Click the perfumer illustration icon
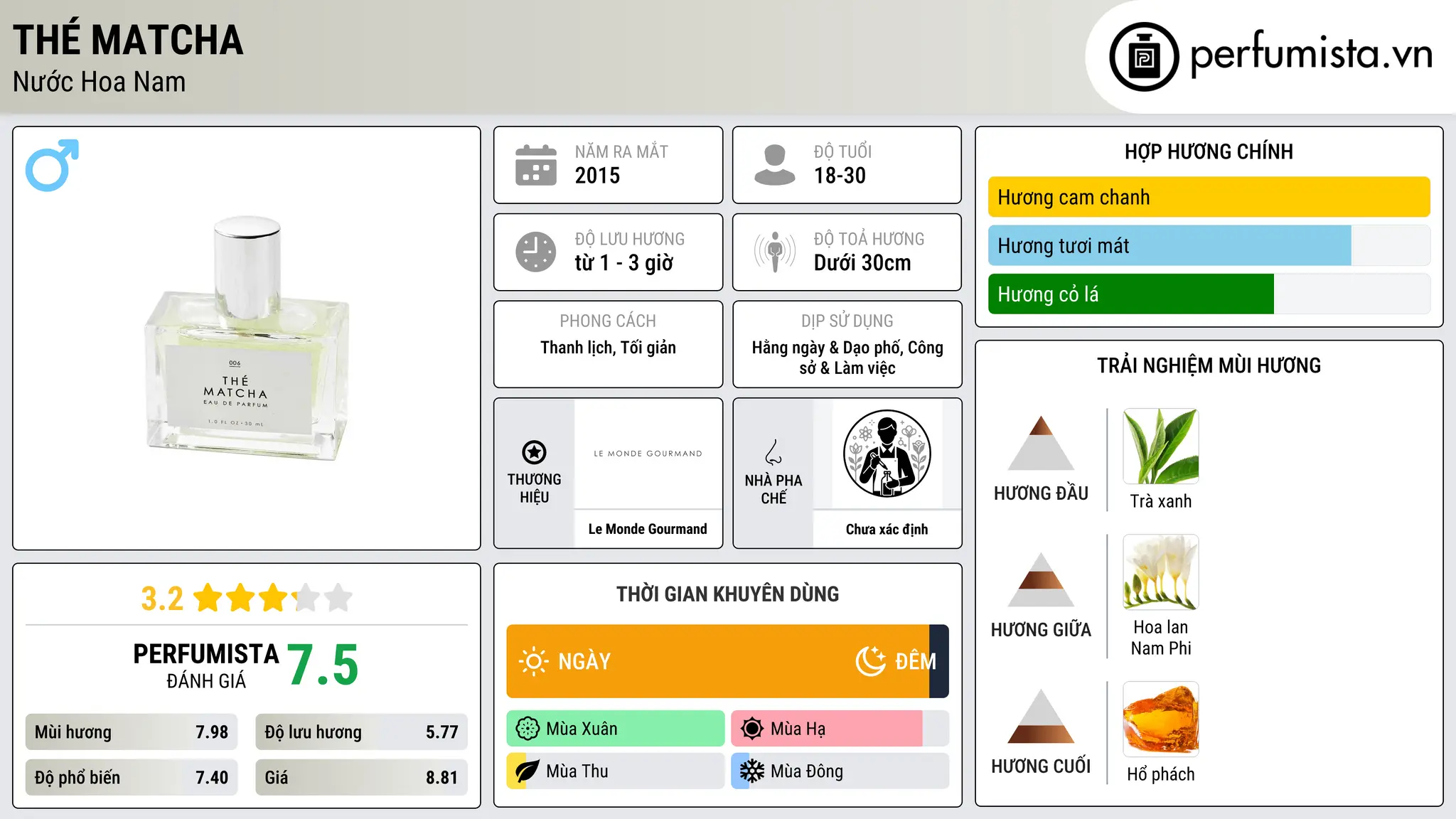 887,454
